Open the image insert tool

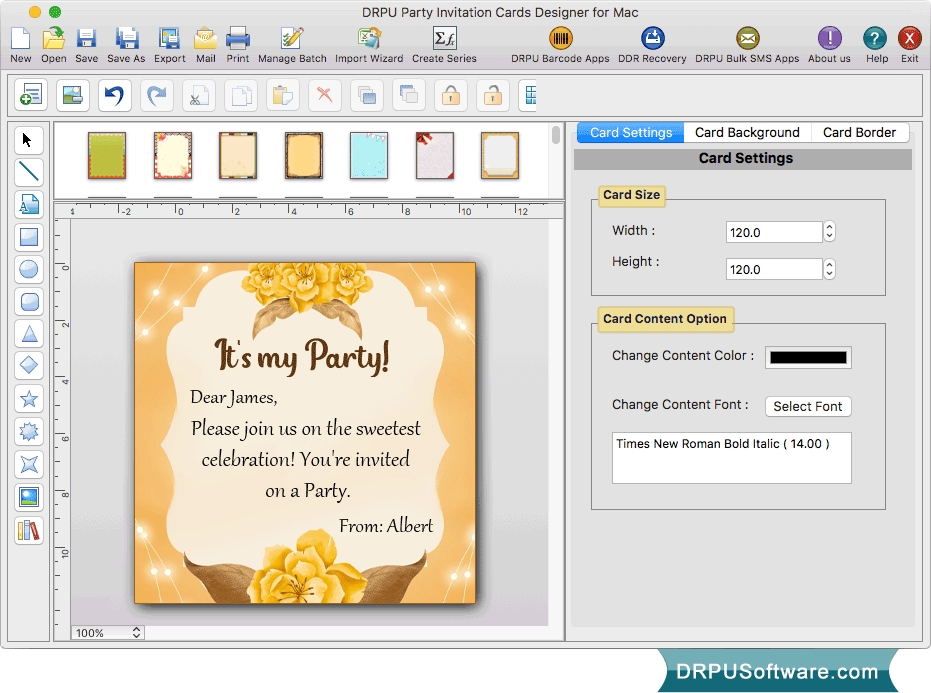pyautogui.click(x=28, y=497)
